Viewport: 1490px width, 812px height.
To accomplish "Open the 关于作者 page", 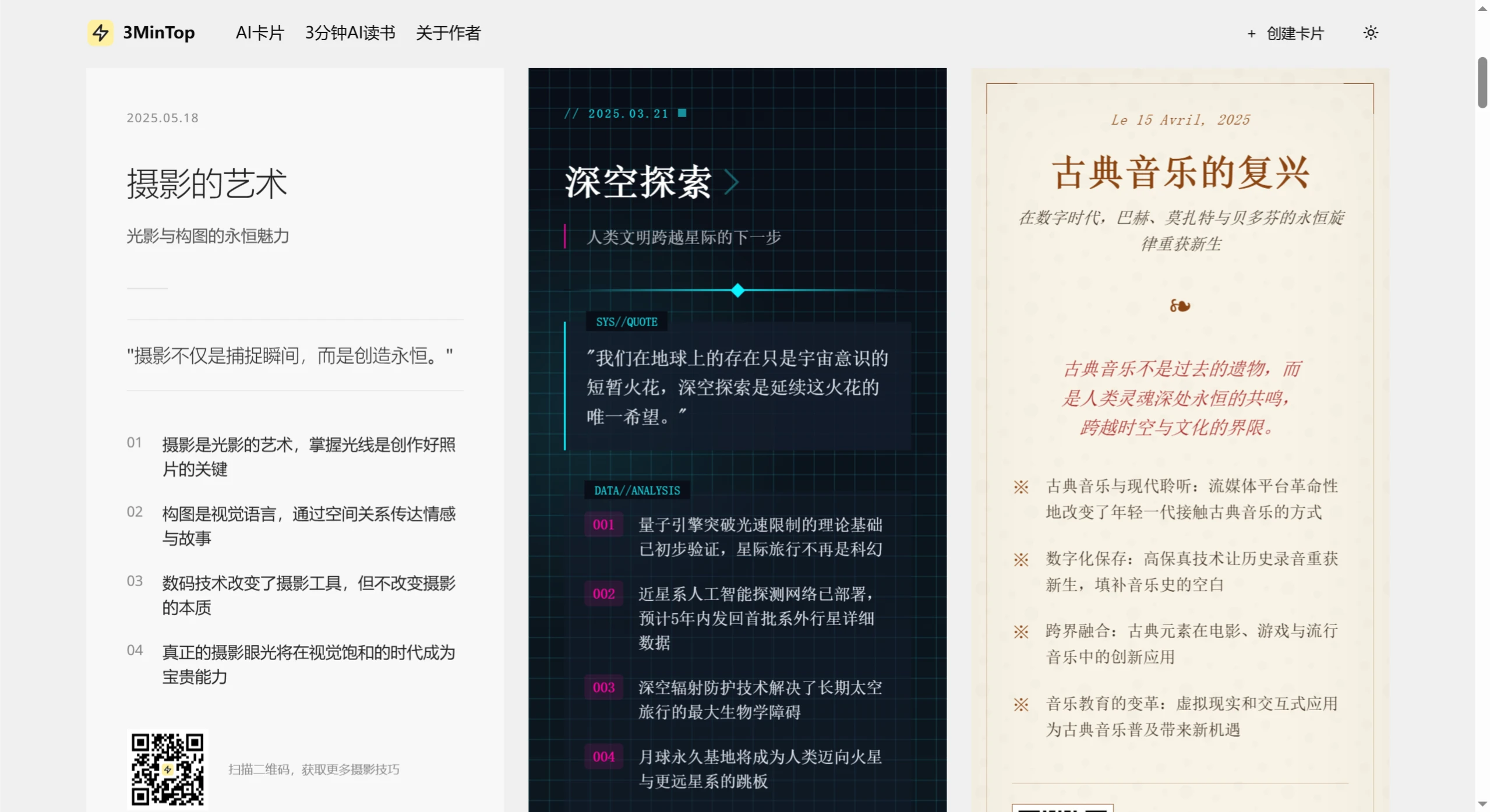I will 448,33.
